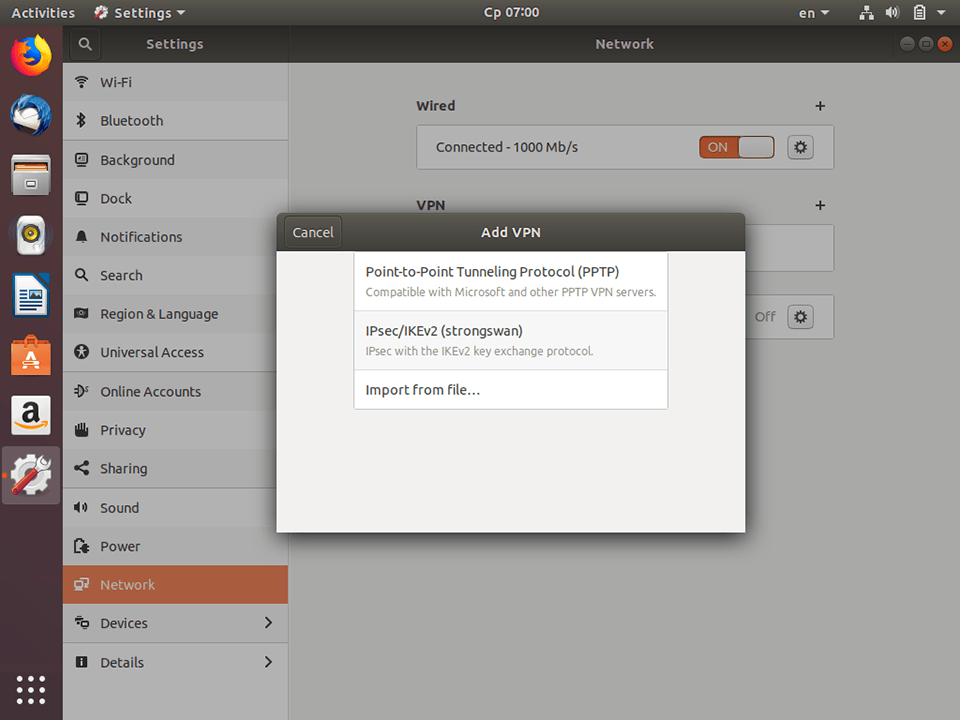The image size is (960, 720).
Task: Open the gear button next to Off
Action: (799, 316)
